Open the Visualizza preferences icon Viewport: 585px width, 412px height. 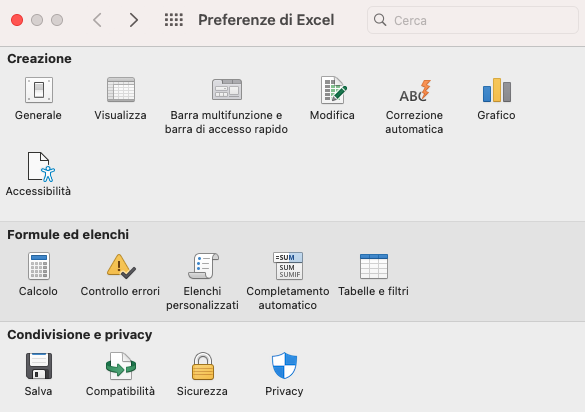click(x=121, y=90)
